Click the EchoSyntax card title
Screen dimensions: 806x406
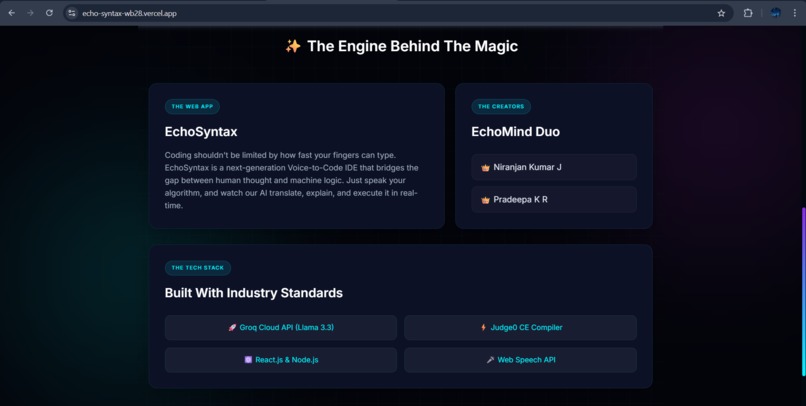coord(201,132)
